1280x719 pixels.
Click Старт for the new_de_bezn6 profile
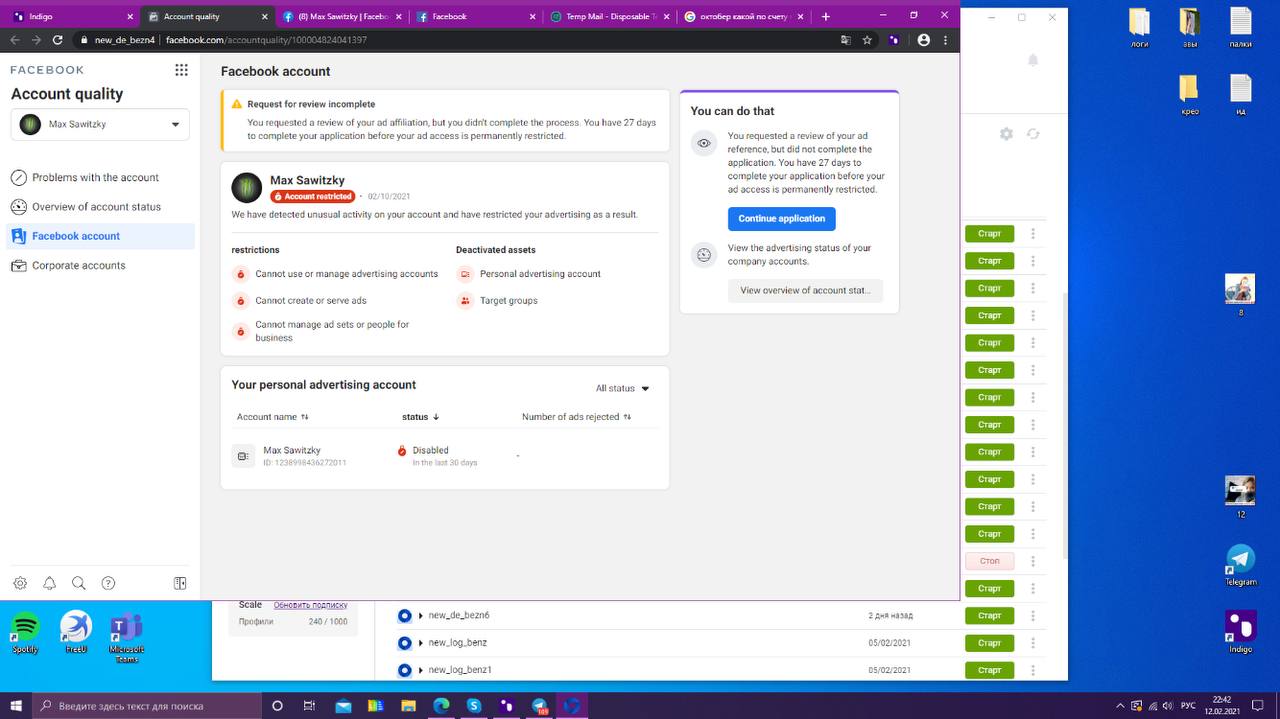tap(989, 616)
